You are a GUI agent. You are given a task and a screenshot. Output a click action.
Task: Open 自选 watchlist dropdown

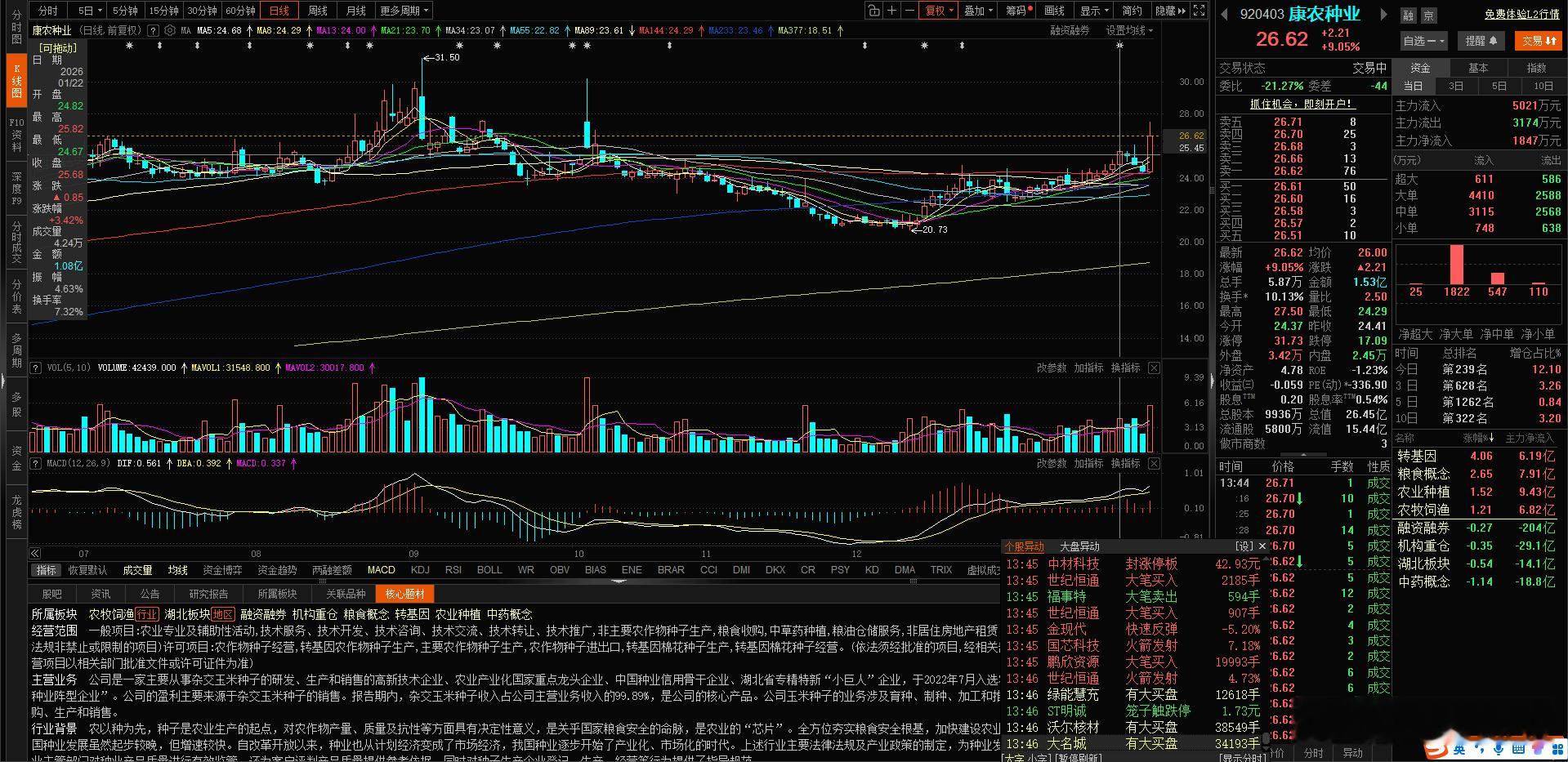coord(1424,40)
